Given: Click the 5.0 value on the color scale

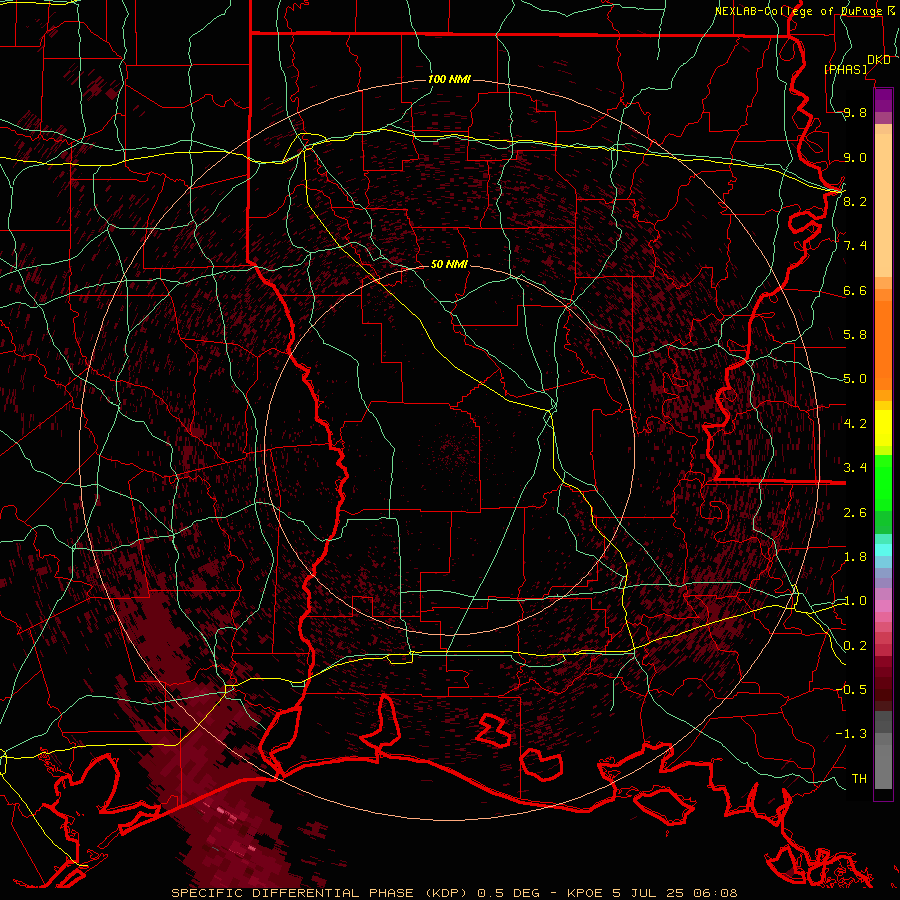Looking at the screenshot, I should tap(854, 379).
